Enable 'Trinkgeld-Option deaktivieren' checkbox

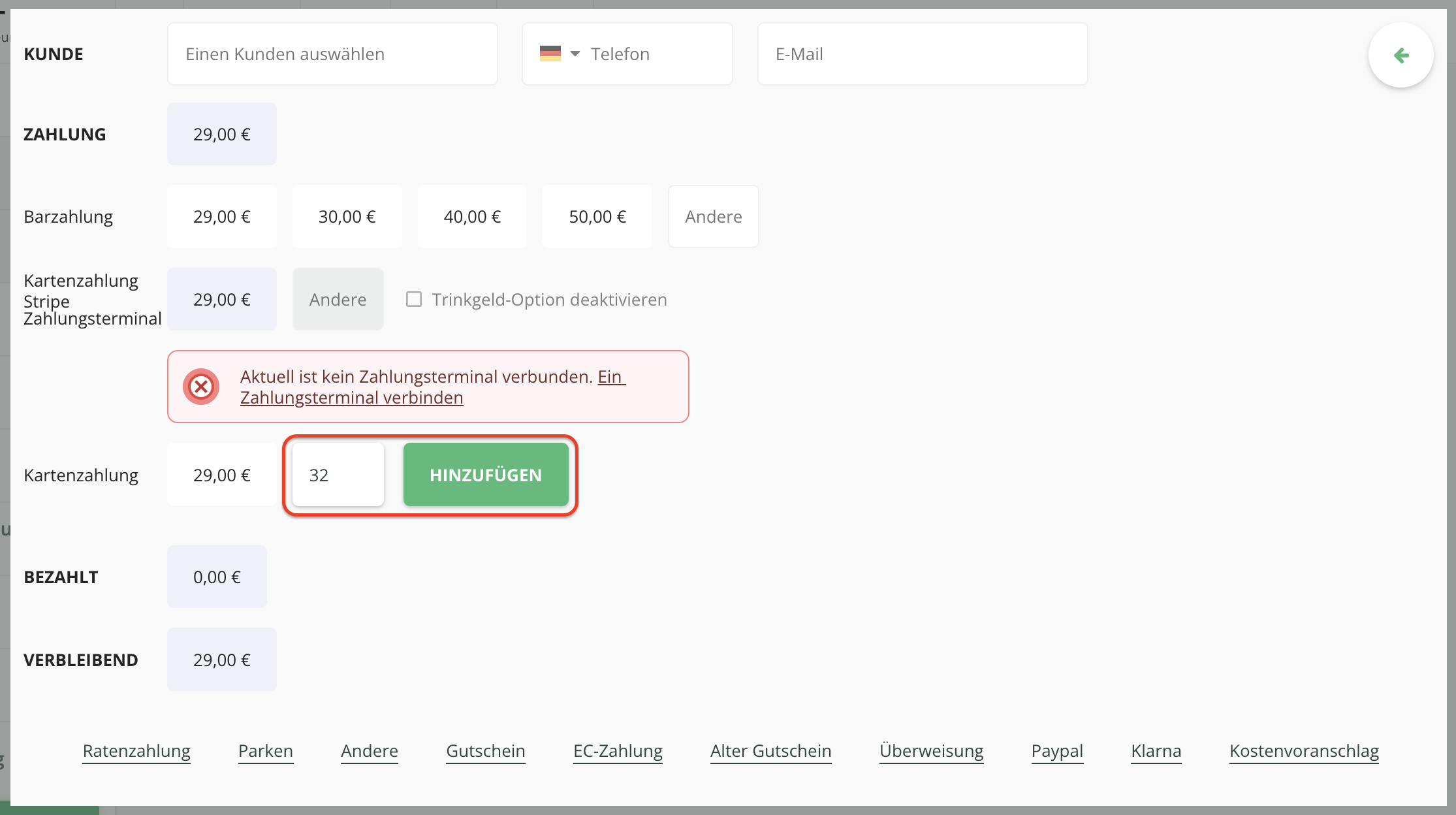click(x=414, y=300)
